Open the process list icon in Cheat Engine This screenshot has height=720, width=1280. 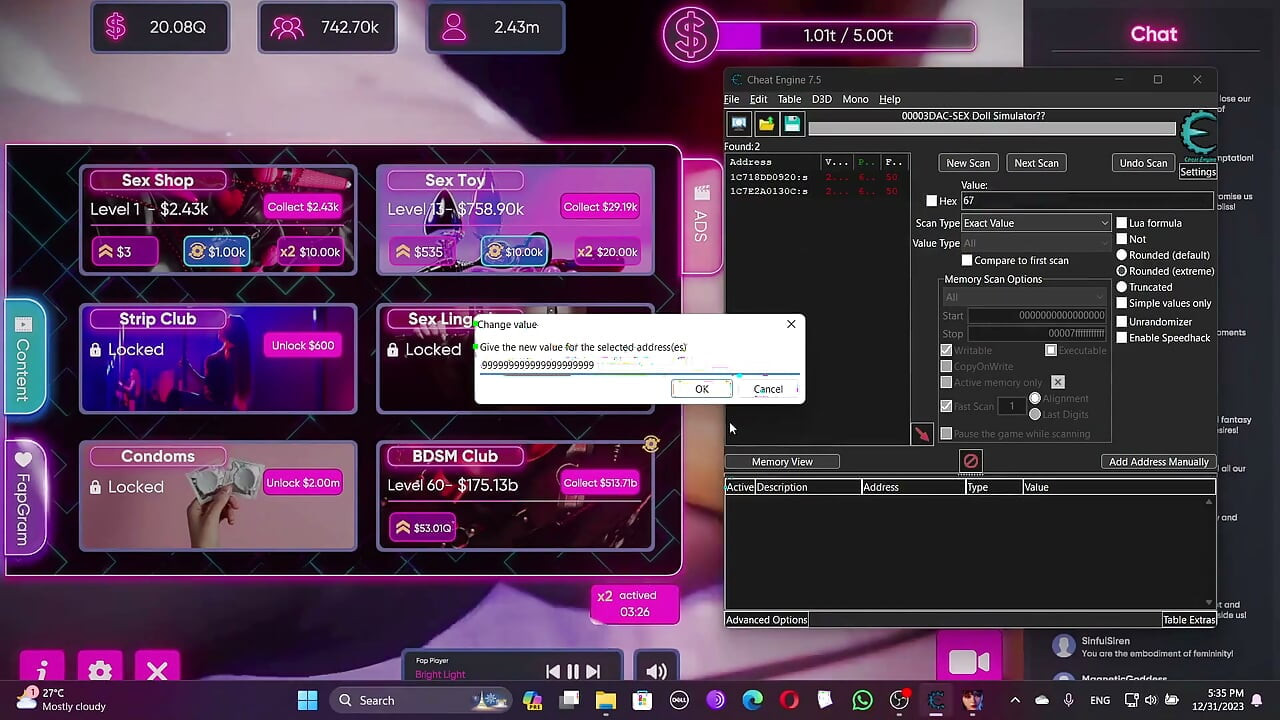739,124
